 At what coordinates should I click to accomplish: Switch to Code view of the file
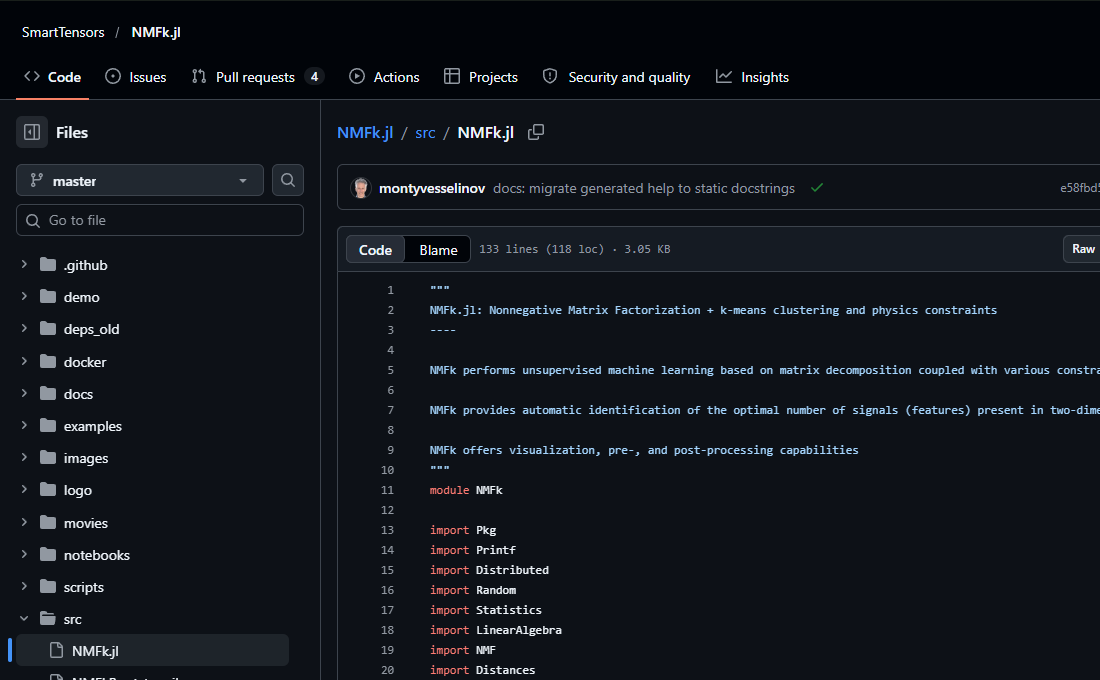click(x=375, y=250)
